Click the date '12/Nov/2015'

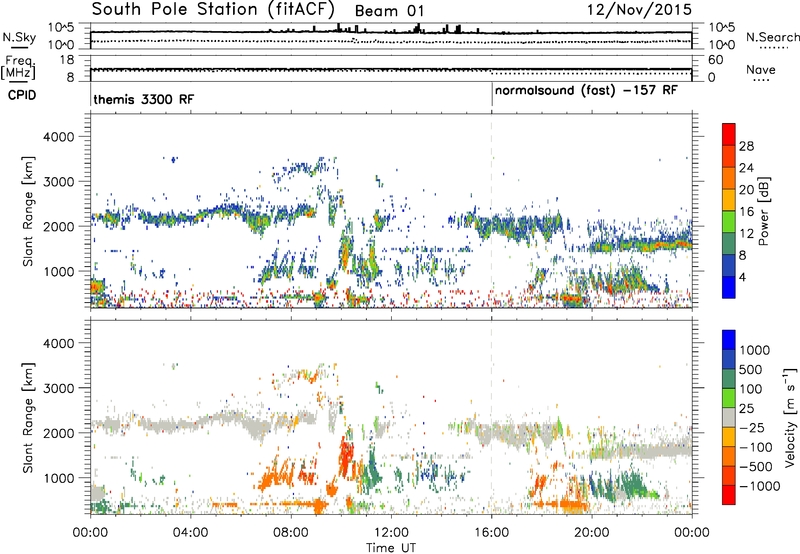(x=639, y=9)
